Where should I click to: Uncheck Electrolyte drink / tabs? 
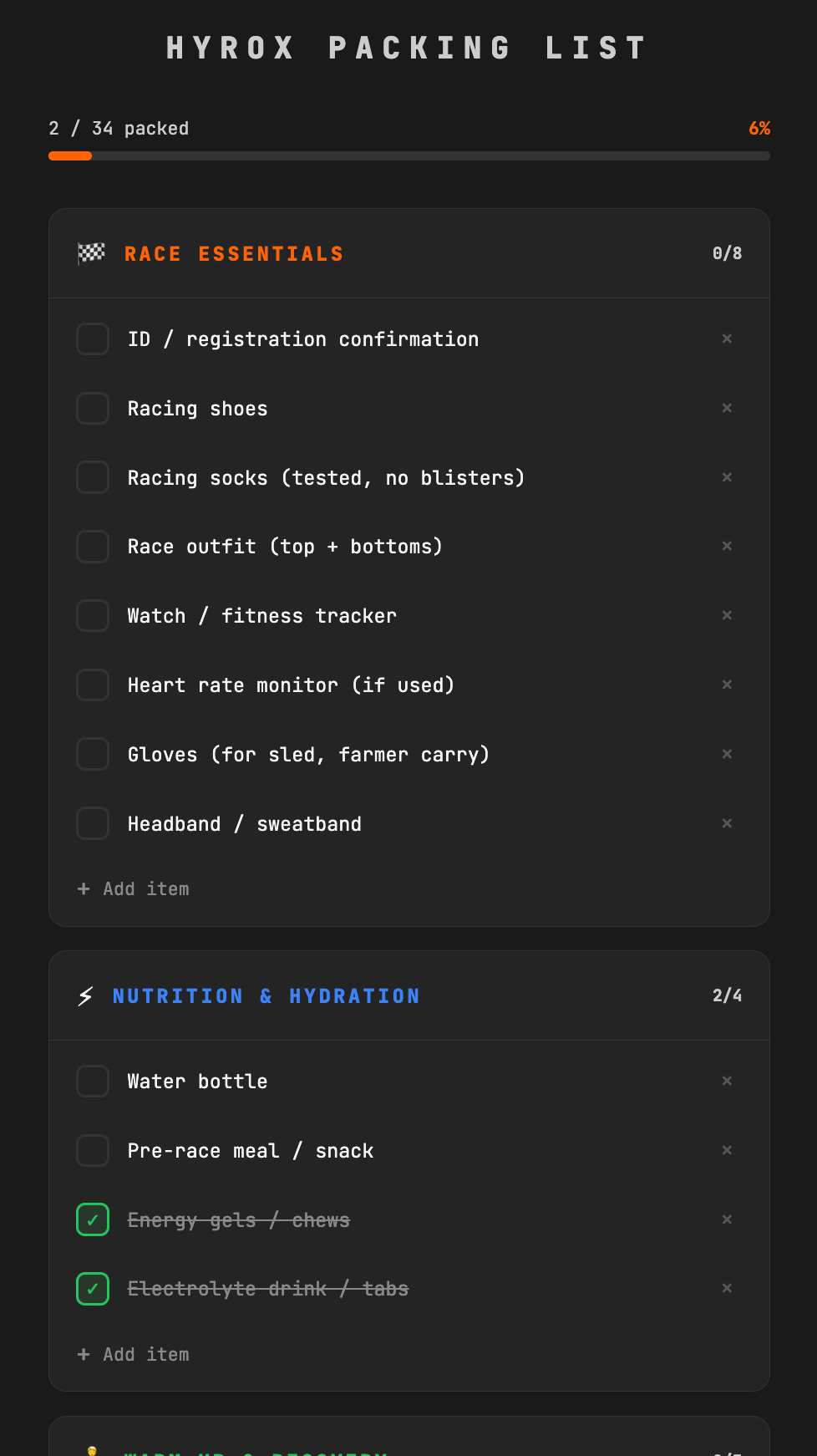pos(93,1289)
